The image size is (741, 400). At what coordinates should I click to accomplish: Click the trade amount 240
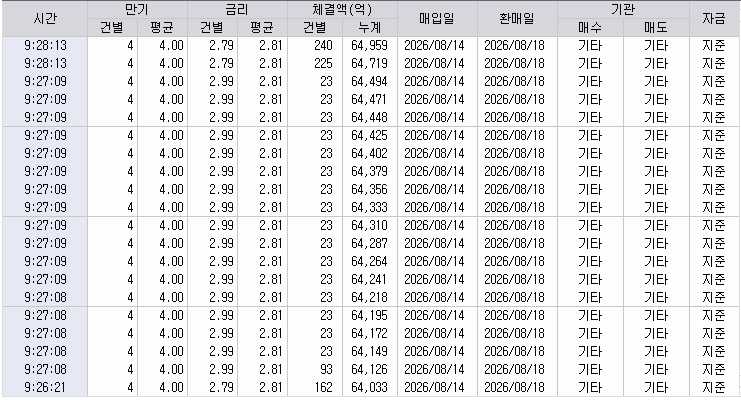[x=323, y=46]
